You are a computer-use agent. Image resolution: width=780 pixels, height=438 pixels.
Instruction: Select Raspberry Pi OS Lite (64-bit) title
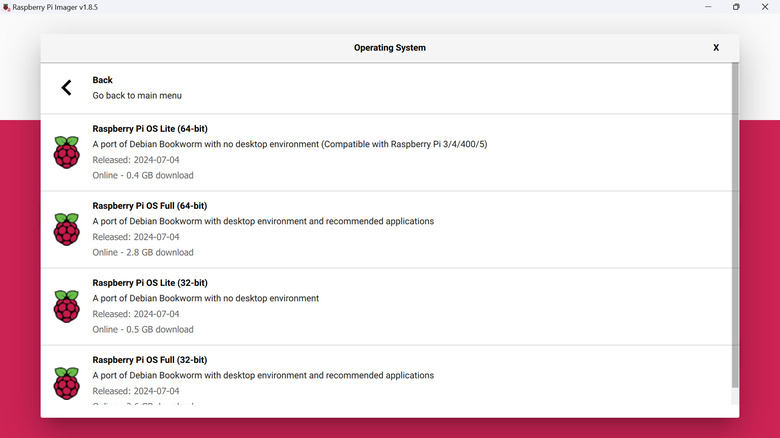point(149,129)
